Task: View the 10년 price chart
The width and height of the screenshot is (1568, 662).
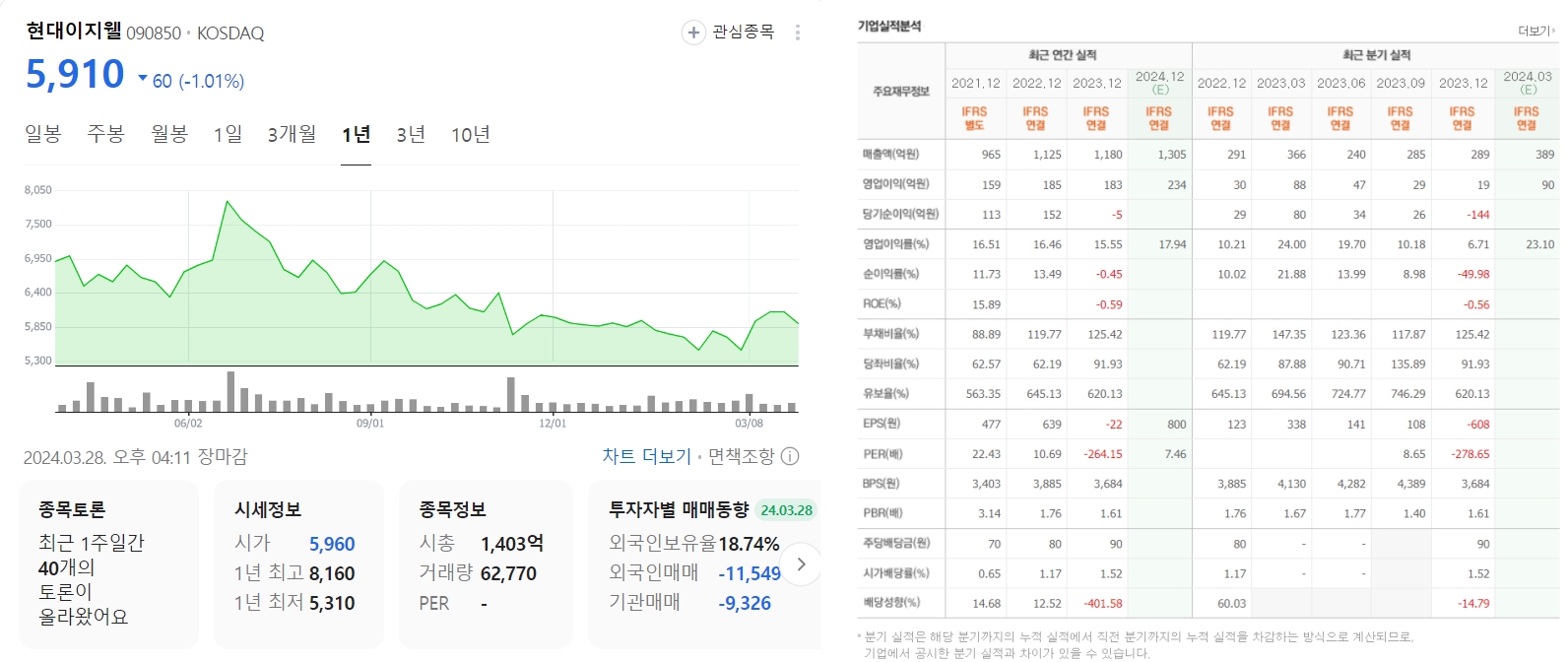Action: [471, 134]
